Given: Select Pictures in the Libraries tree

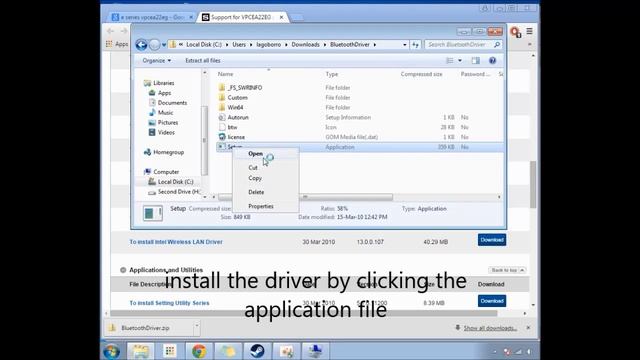Looking at the screenshot, I should 168,122.
